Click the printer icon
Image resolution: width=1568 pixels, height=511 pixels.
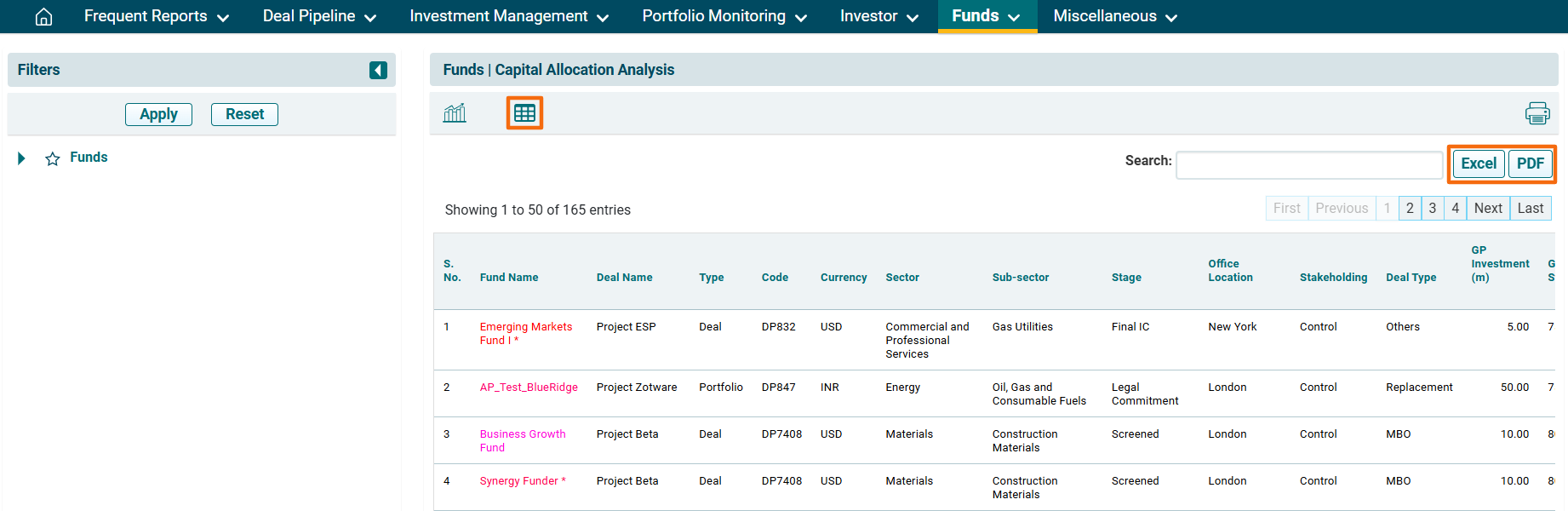(x=1537, y=113)
